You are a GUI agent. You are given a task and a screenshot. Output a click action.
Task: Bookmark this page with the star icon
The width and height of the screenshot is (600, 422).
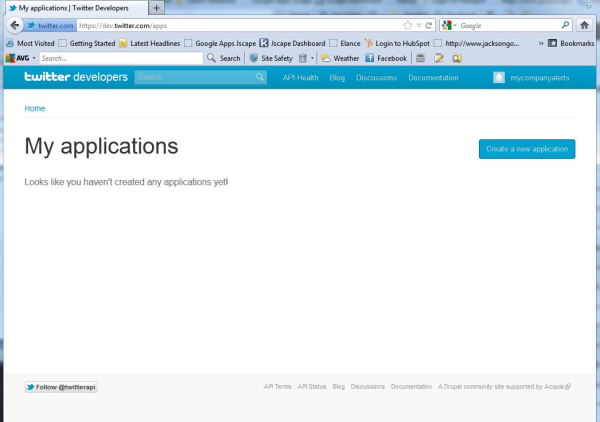coord(407,25)
